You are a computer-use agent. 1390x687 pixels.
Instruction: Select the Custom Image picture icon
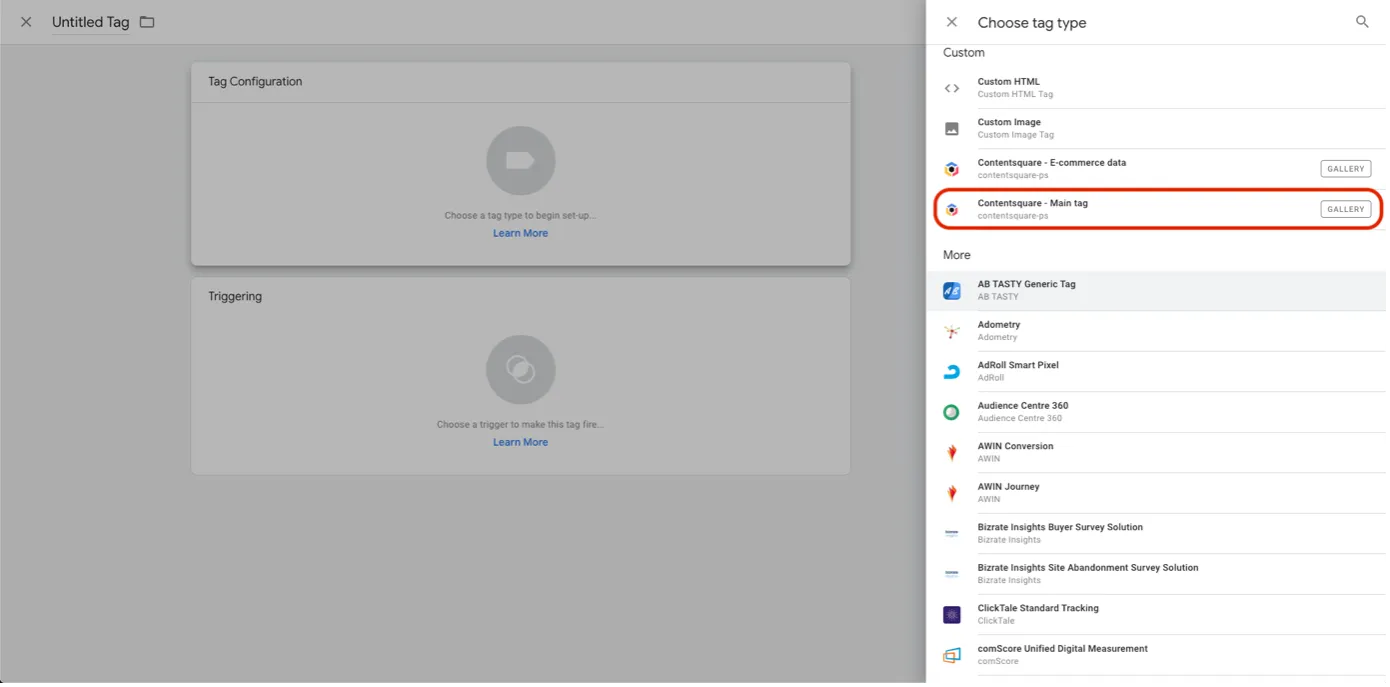click(x=951, y=129)
